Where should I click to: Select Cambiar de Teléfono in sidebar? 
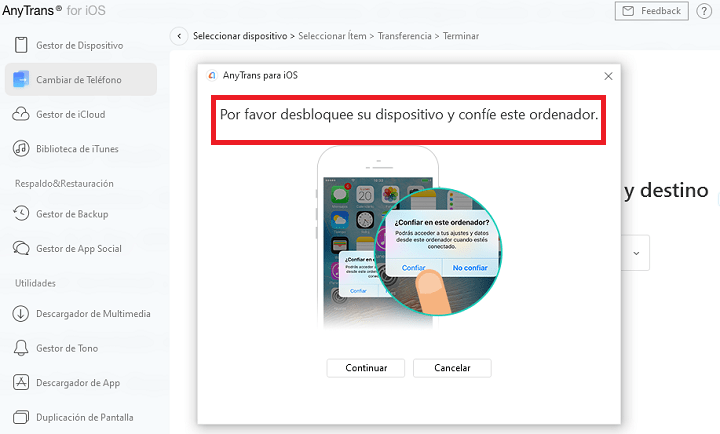(x=81, y=79)
